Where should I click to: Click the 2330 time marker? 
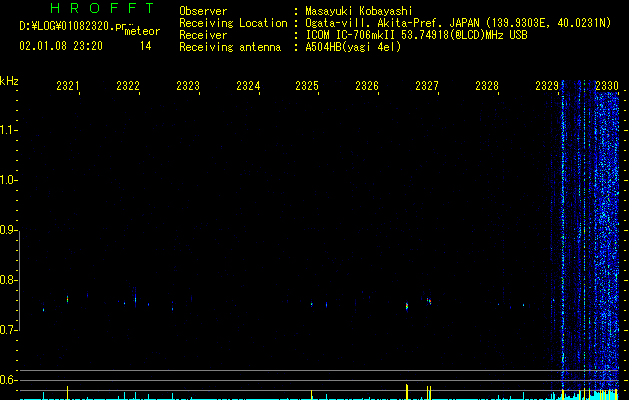coord(607,86)
